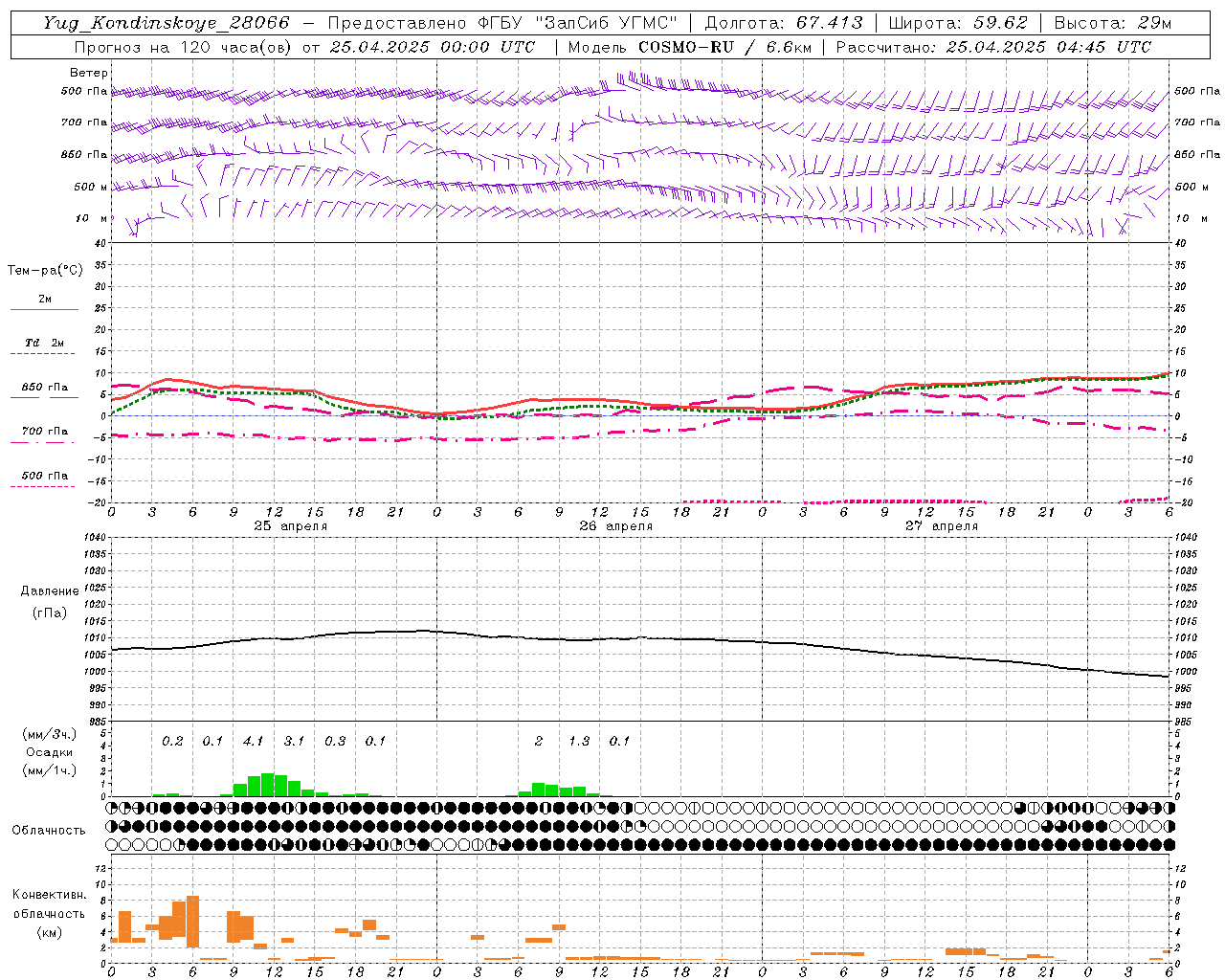The image size is (1225, 980).
Task: Click the 3-hour precipitation value '4.1'
Action: [x=253, y=741]
